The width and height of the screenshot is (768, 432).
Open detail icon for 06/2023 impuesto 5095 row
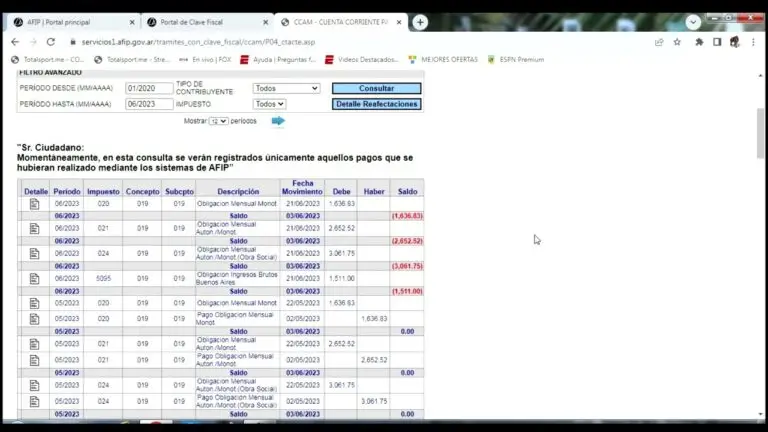coord(34,278)
